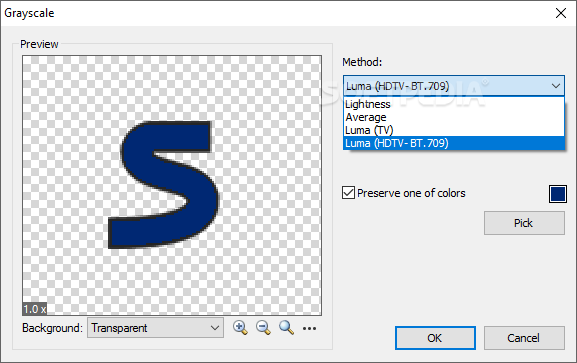Close the Grayscale dialog window
The image size is (577, 363).
(561, 13)
